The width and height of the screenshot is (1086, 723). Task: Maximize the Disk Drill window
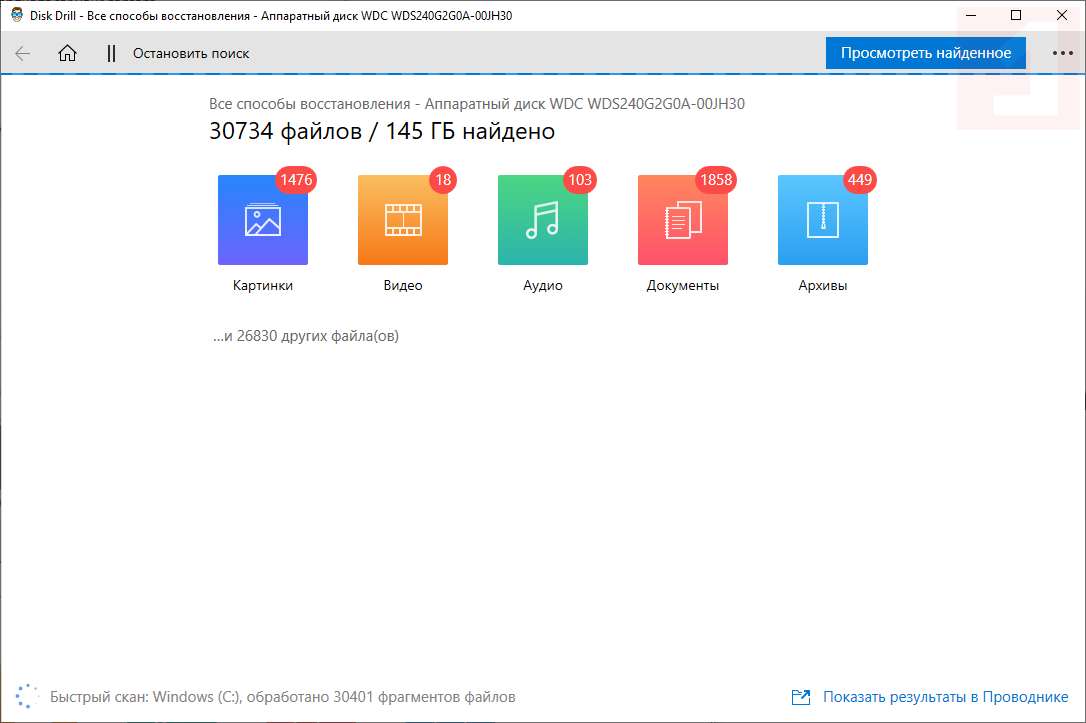coord(1016,15)
